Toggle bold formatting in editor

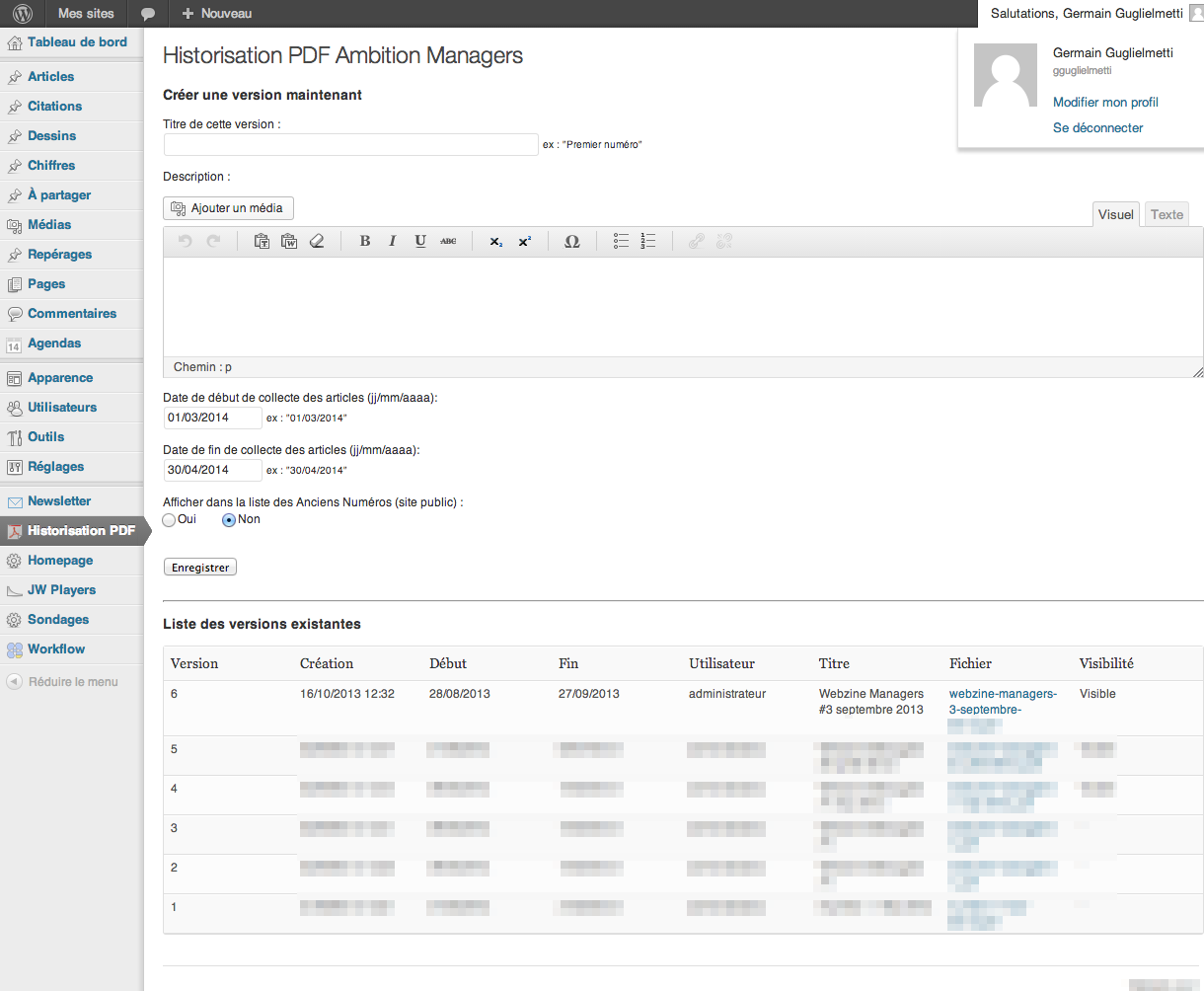[x=365, y=241]
